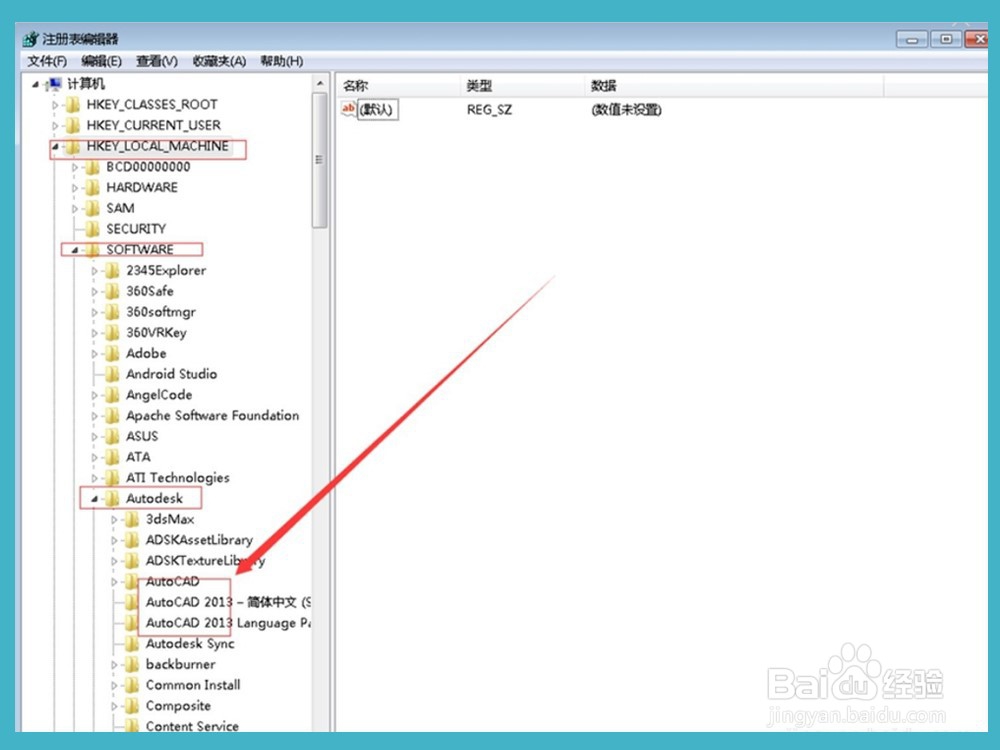Viewport: 1000px width, 750px height.
Task: Select the 360softmgr folder icon
Action: coord(112,312)
